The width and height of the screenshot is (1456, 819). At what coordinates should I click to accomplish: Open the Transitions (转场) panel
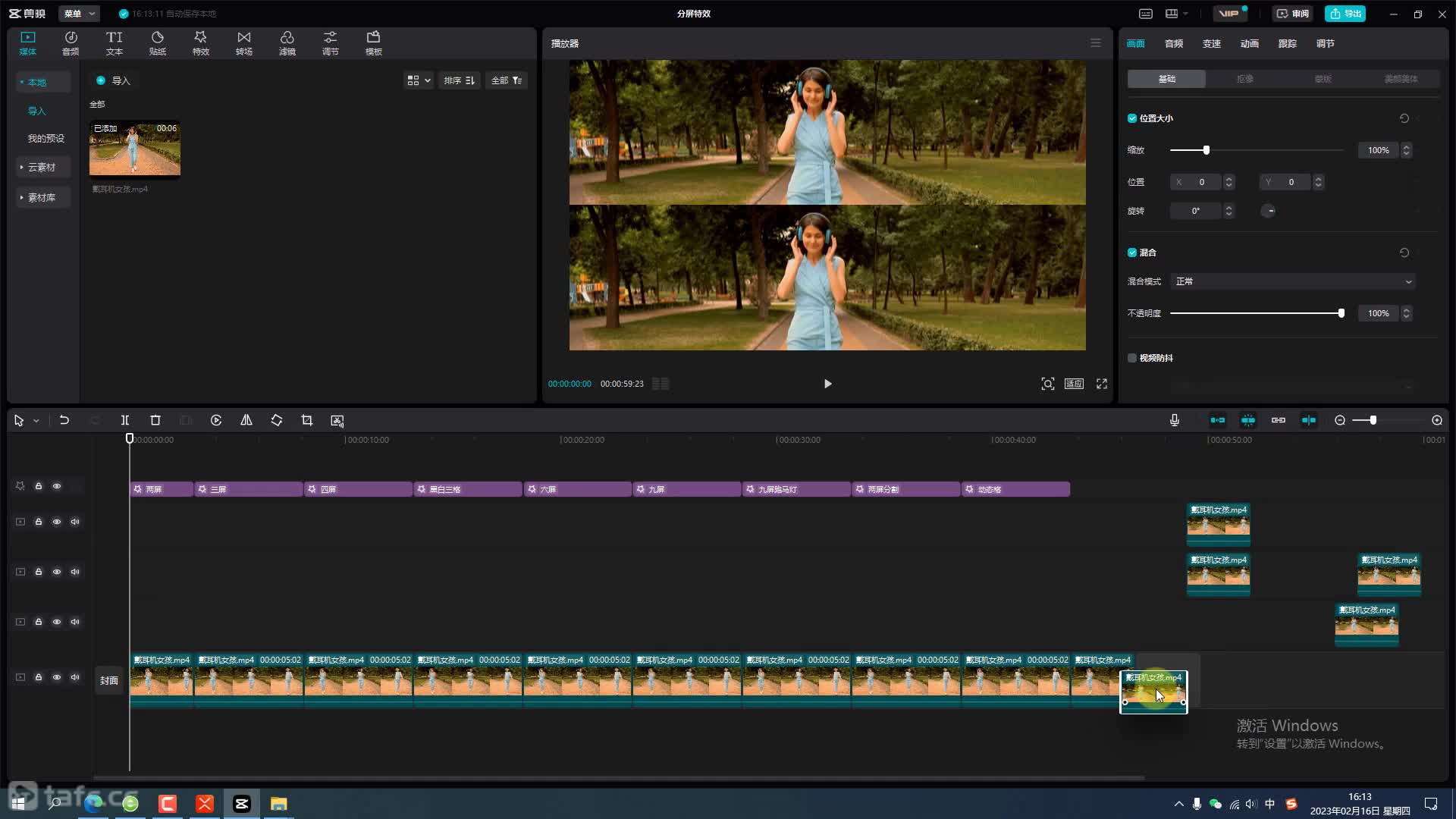[x=243, y=43]
